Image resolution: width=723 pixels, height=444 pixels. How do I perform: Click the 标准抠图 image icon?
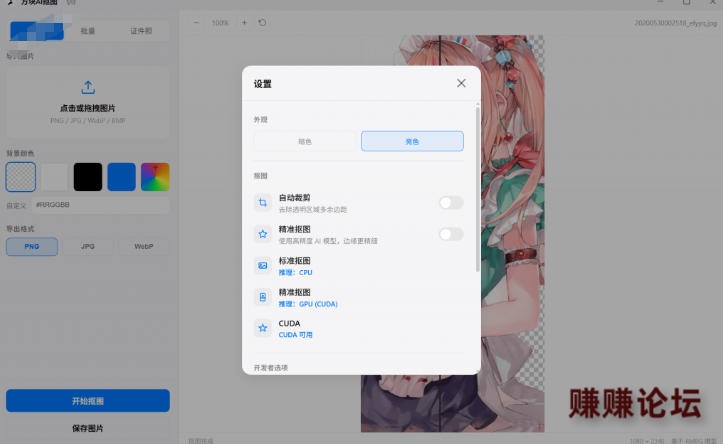coord(263,266)
